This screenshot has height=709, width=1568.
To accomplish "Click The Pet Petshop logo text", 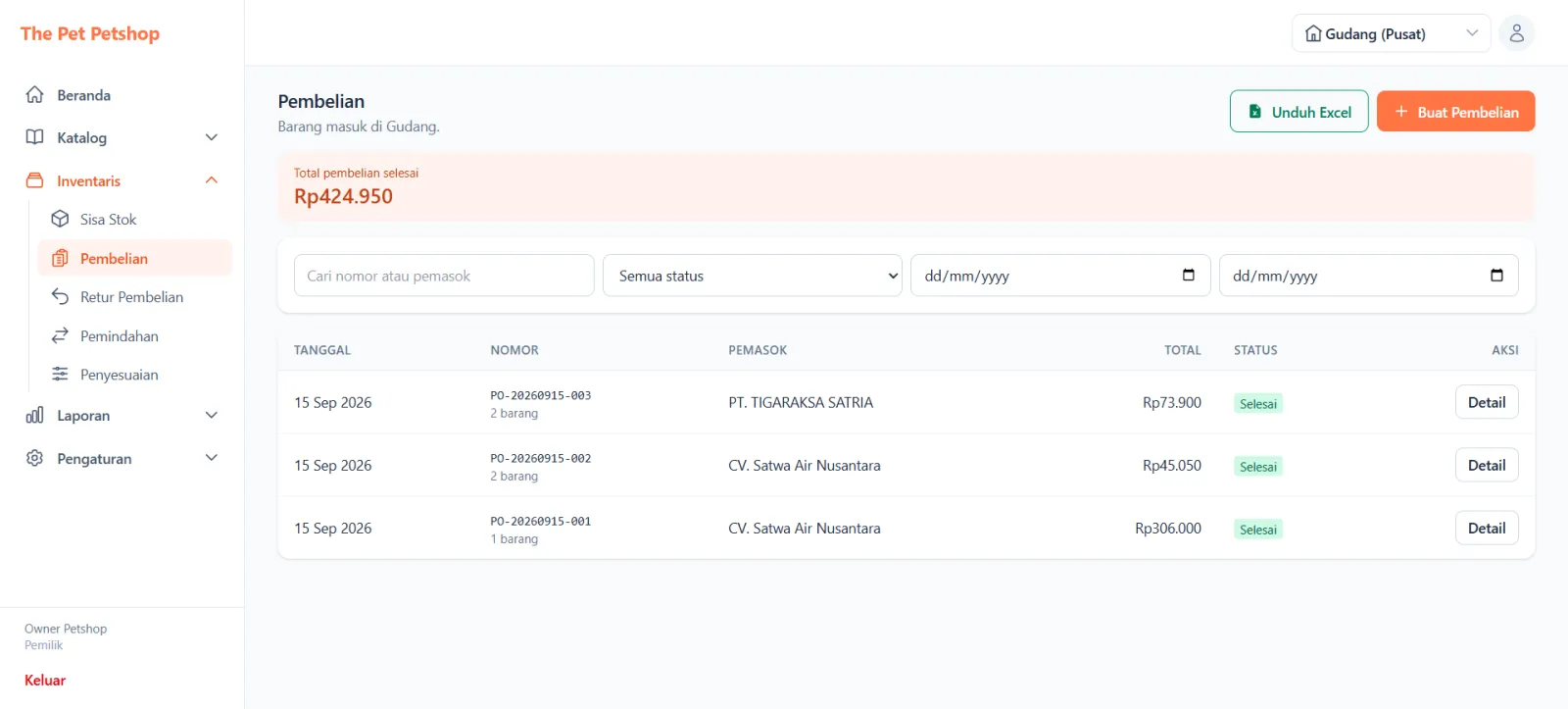I will point(90,33).
